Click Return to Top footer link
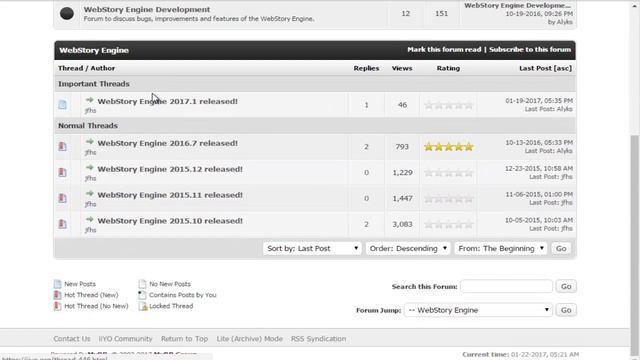Screen dimensions: 640x360 click(x=184, y=339)
